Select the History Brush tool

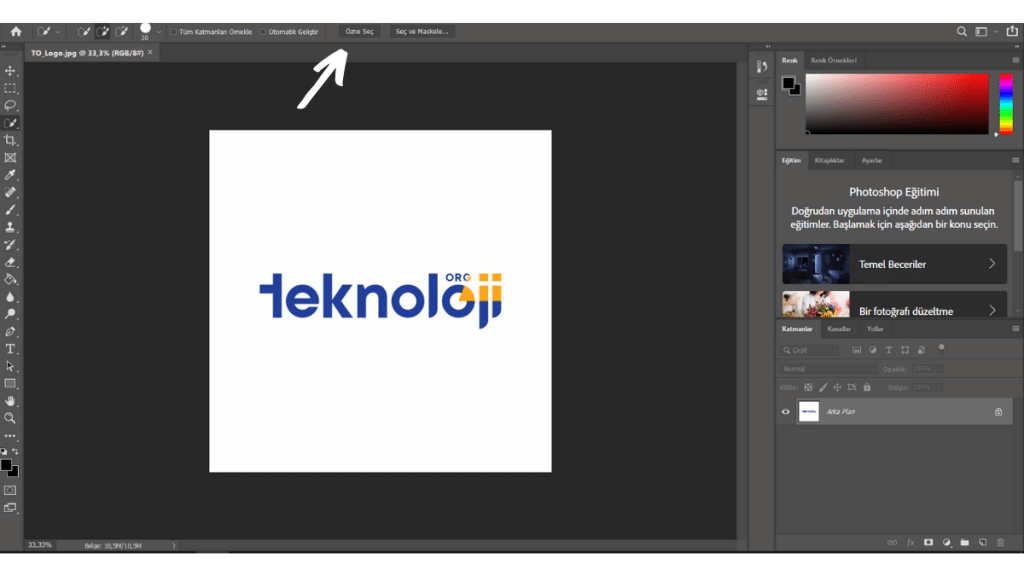(10, 245)
